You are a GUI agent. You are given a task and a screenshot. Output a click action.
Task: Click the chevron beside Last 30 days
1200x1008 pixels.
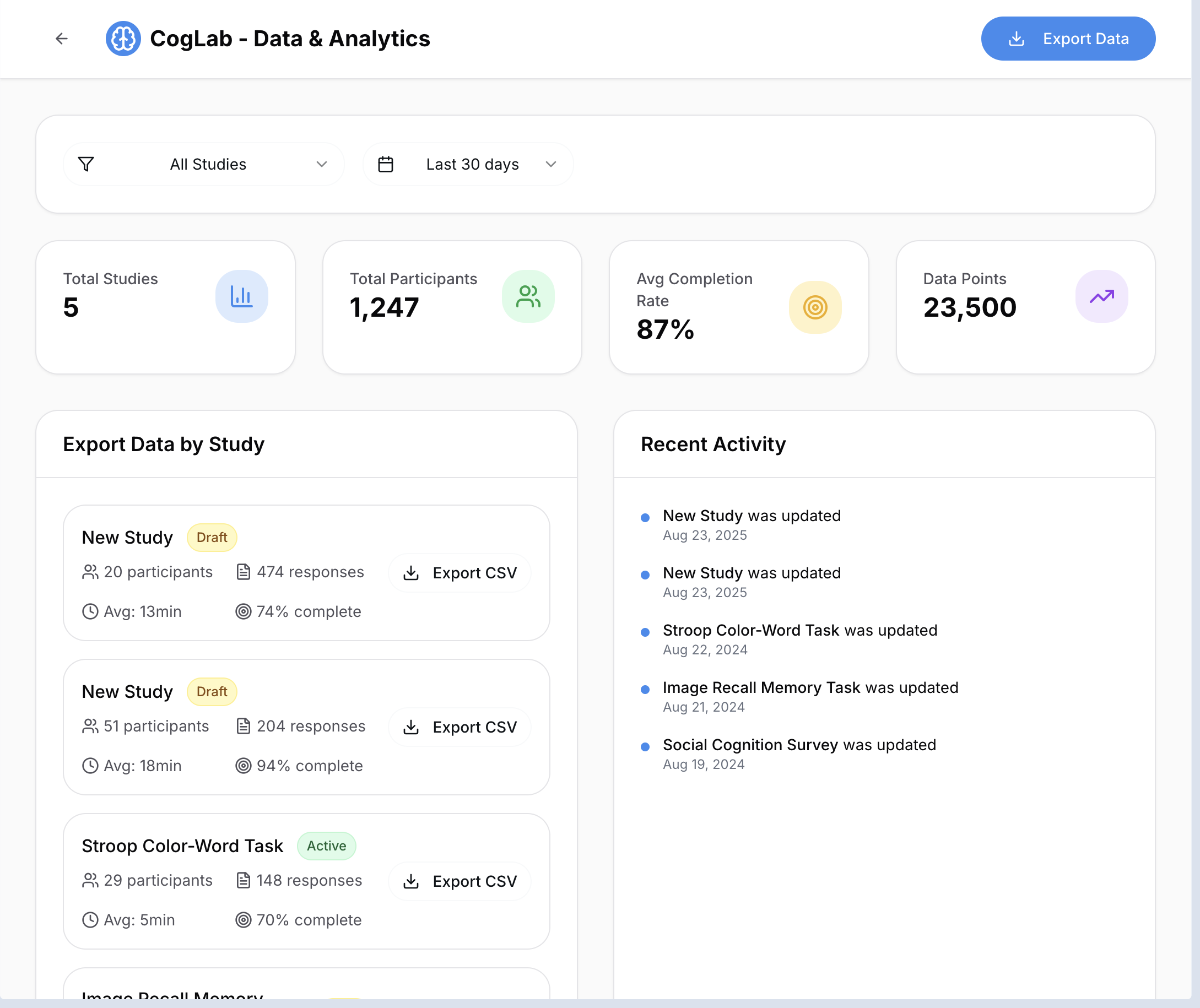[550, 164]
